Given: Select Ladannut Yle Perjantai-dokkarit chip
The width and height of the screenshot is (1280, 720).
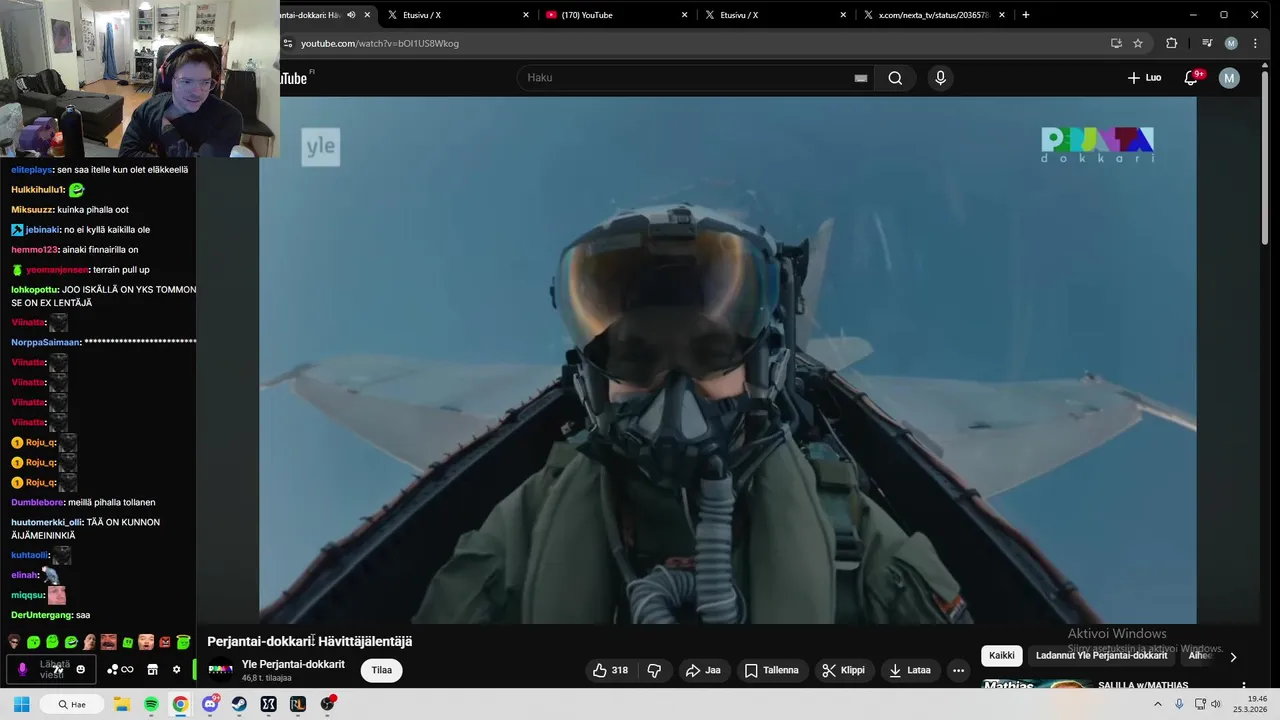Looking at the screenshot, I should click(1101, 656).
